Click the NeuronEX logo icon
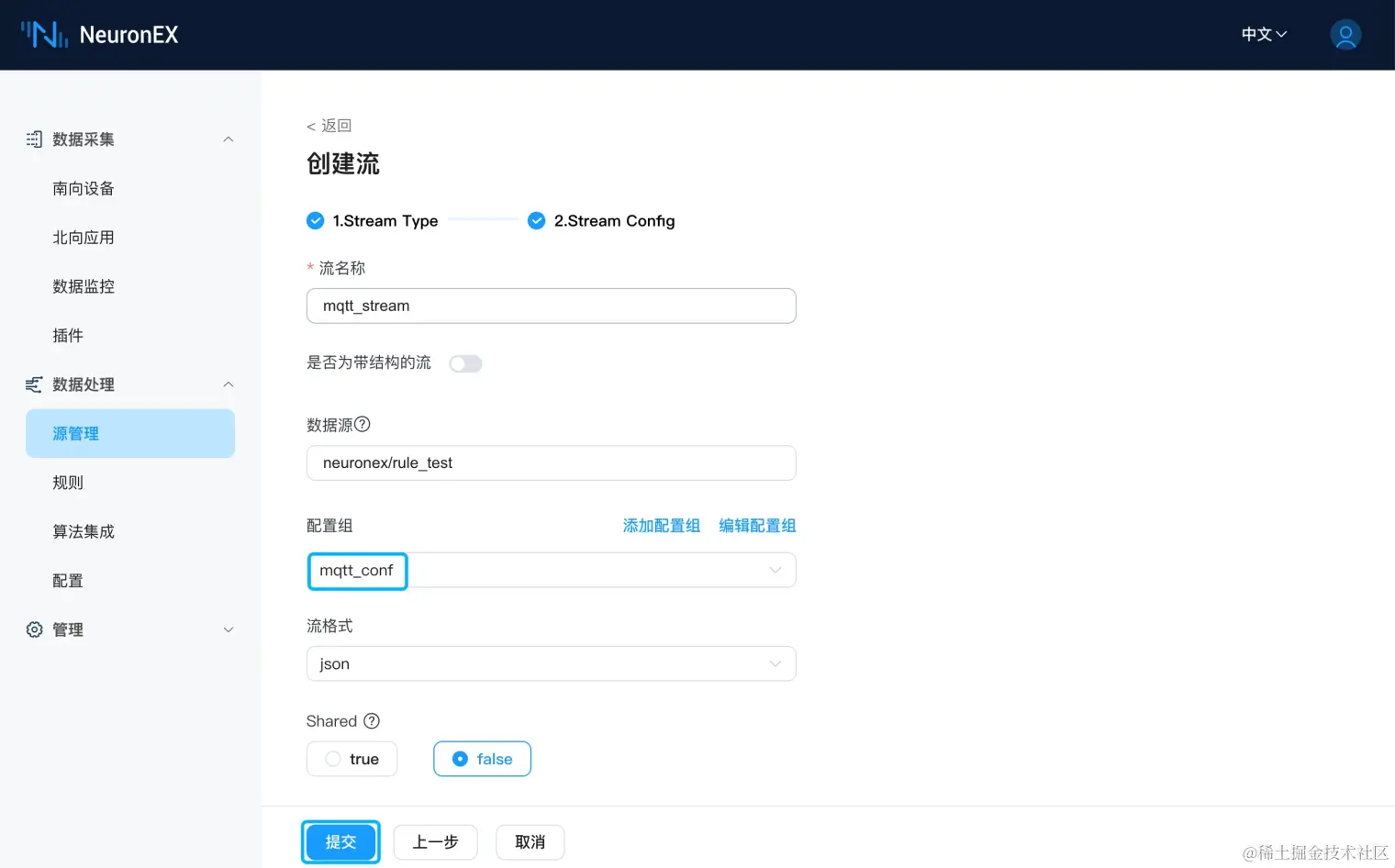Viewport: 1395px width, 868px height. coord(44,35)
